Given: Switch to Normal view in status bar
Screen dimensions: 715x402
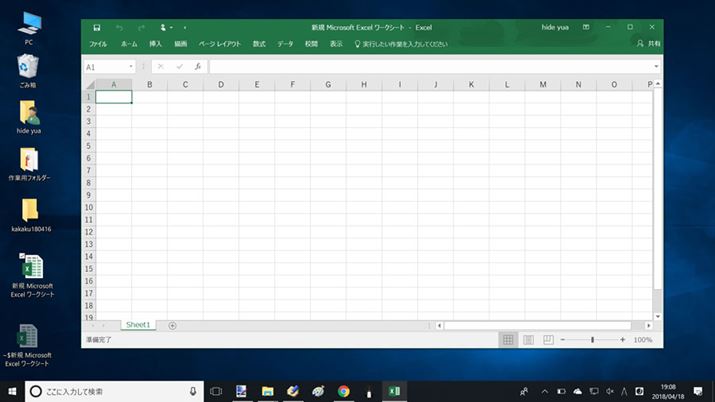Looking at the screenshot, I should click(x=508, y=340).
